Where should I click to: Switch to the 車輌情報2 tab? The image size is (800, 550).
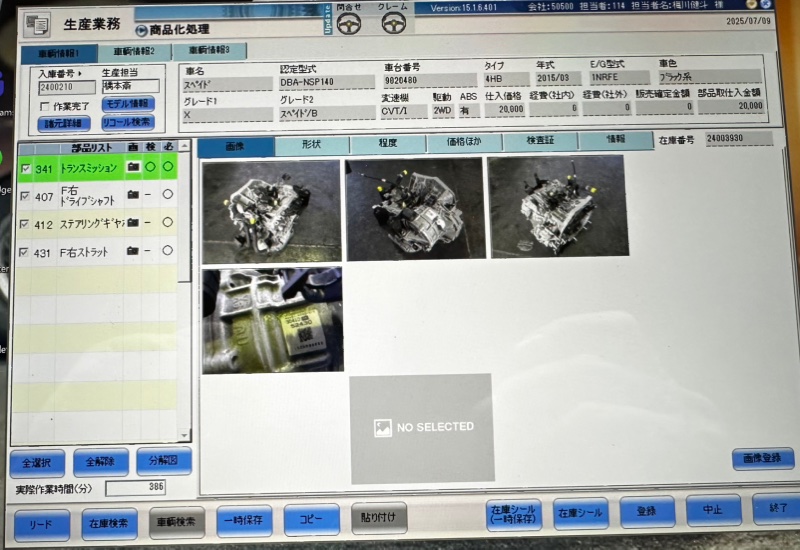click(134, 51)
